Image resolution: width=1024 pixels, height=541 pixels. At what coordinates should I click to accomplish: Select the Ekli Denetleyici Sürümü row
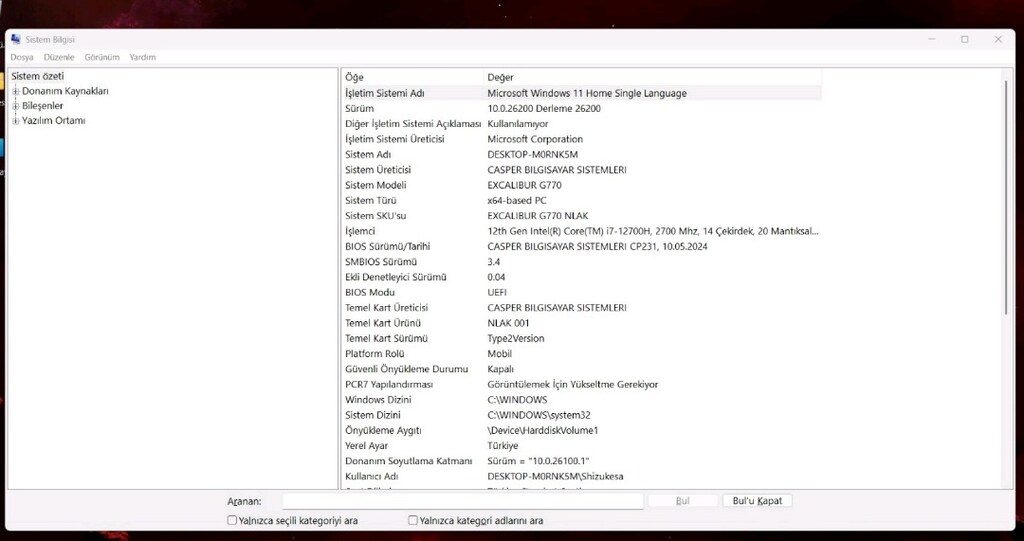[581, 277]
